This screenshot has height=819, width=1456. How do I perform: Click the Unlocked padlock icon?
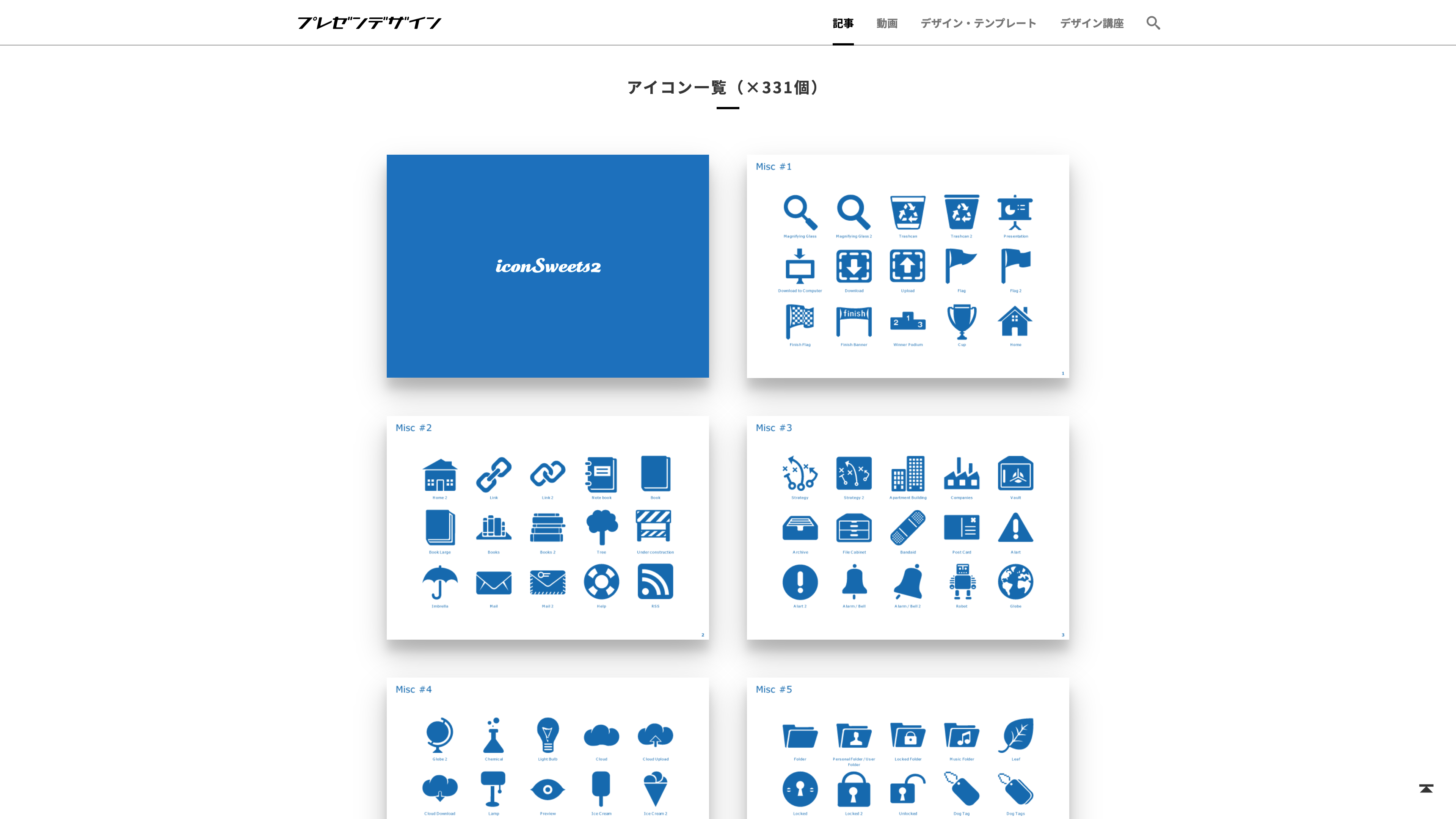(908, 789)
